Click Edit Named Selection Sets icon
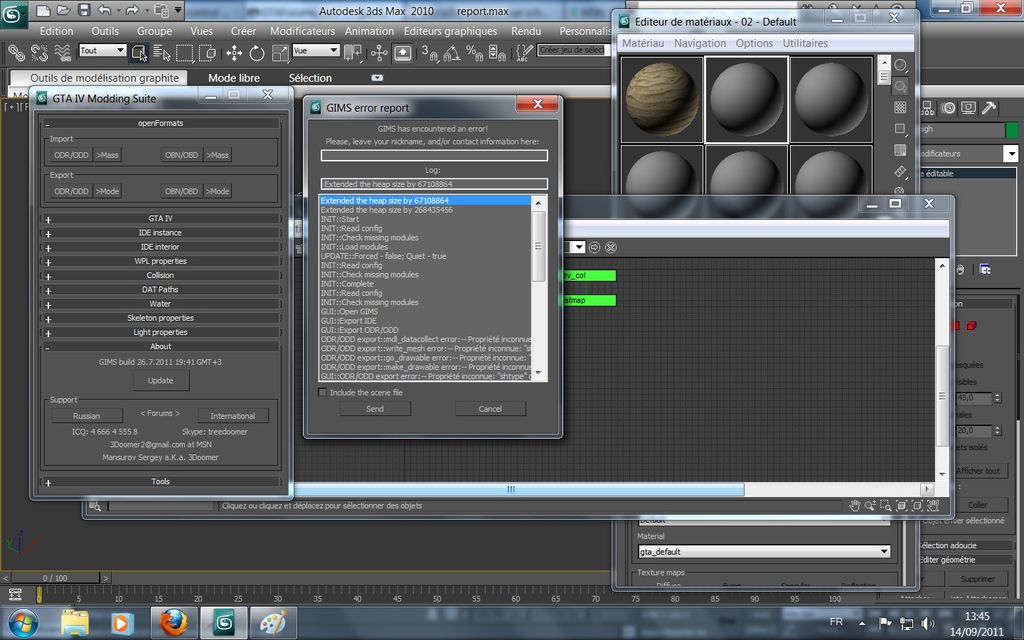 (x=524, y=53)
